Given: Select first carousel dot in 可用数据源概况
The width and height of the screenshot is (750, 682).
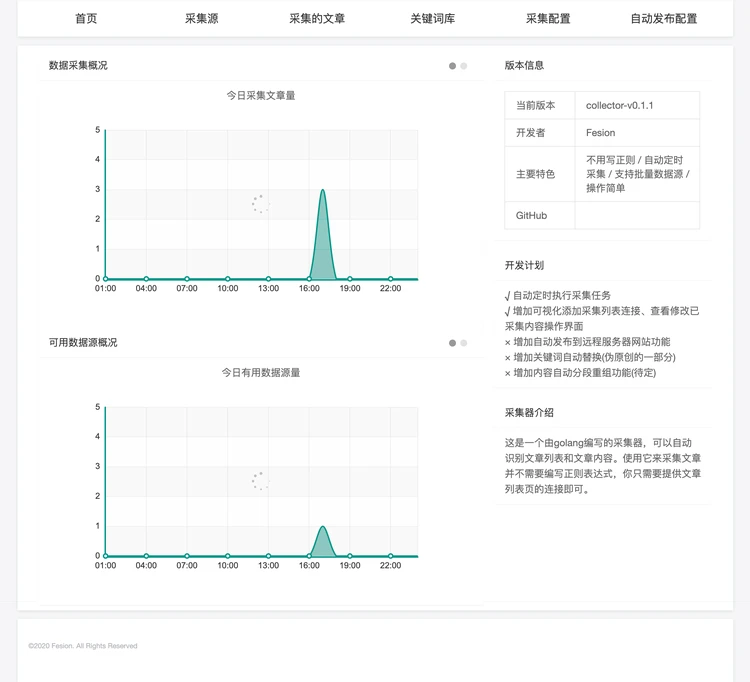Looking at the screenshot, I should (452, 343).
